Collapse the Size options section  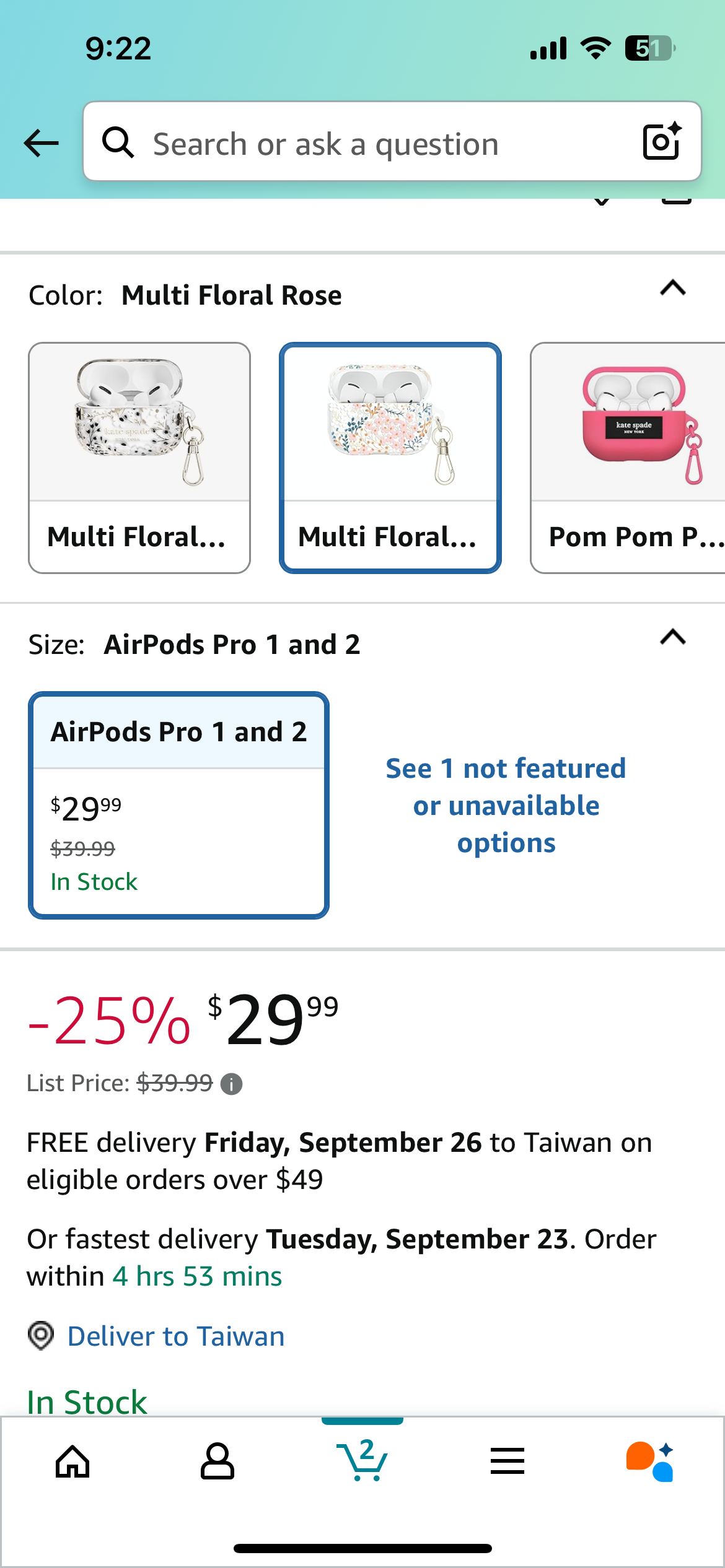tap(673, 637)
